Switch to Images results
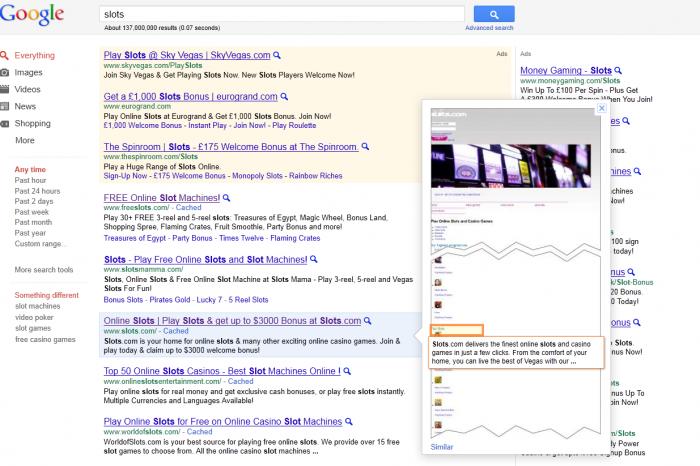Image resolution: width=700 pixels, height=466 pixels. coord(28,72)
